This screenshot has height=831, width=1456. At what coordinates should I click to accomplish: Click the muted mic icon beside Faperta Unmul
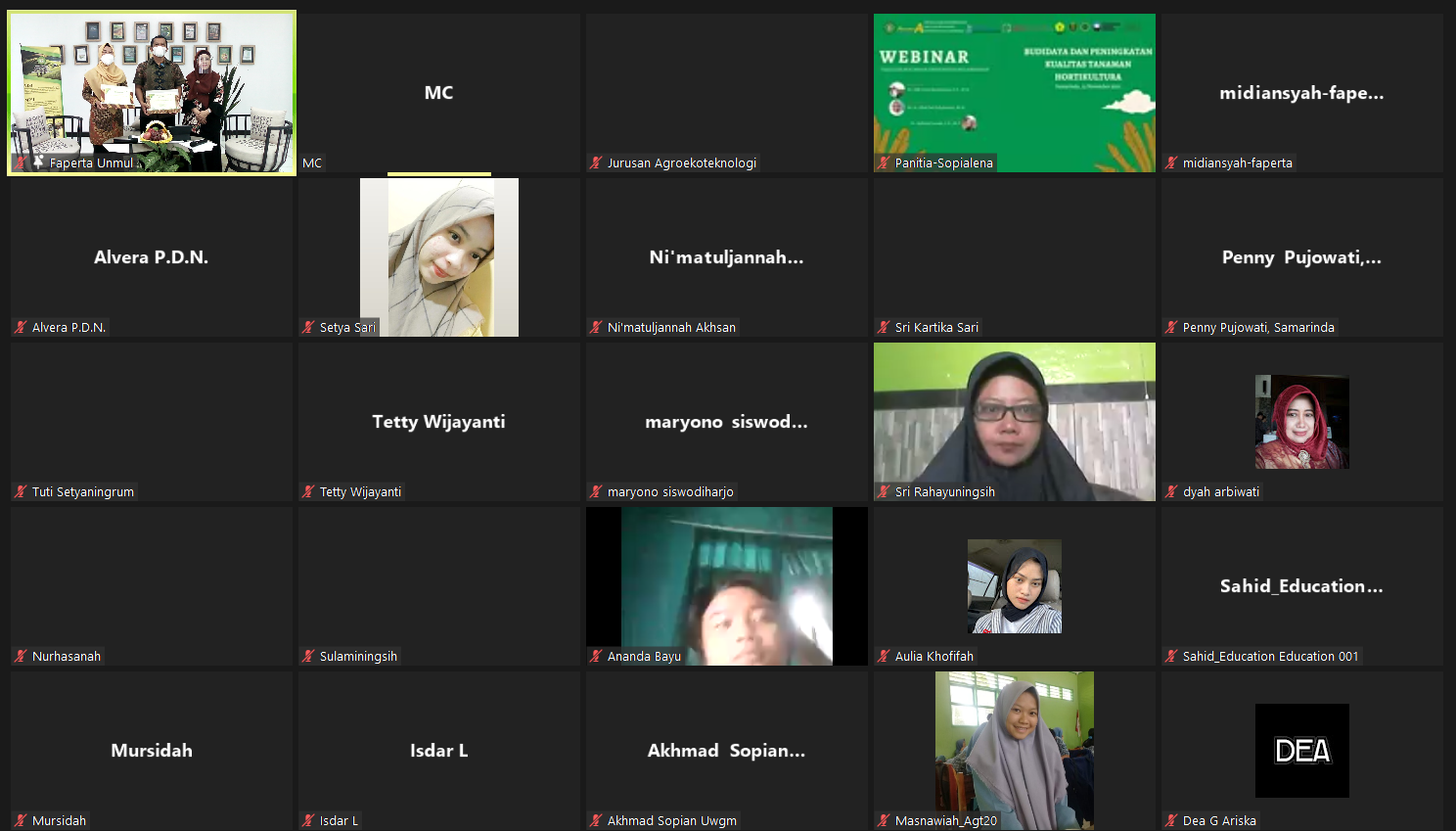pos(22,162)
